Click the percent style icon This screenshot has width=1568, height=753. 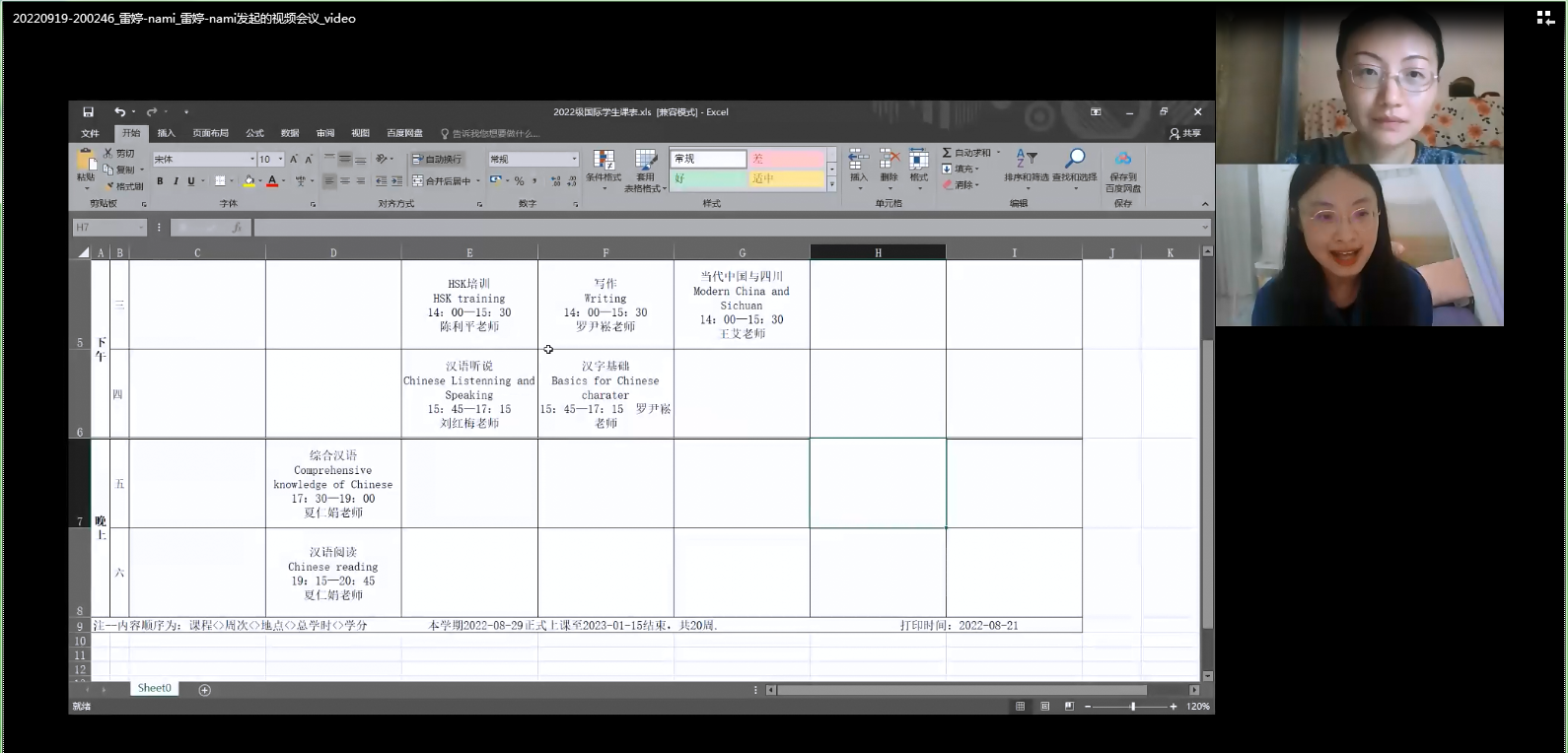[x=519, y=181]
